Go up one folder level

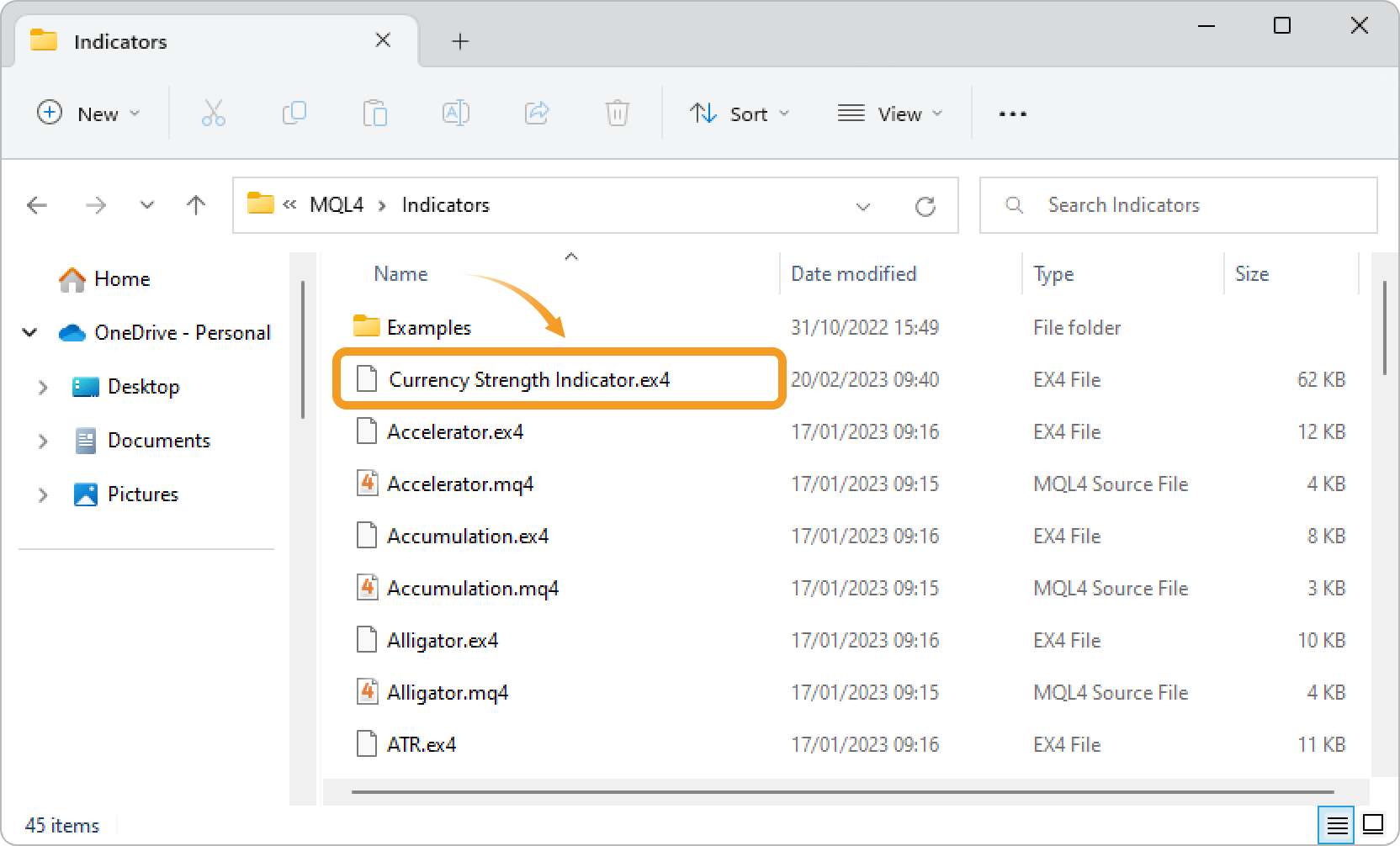pyautogui.click(x=196, y=205)
